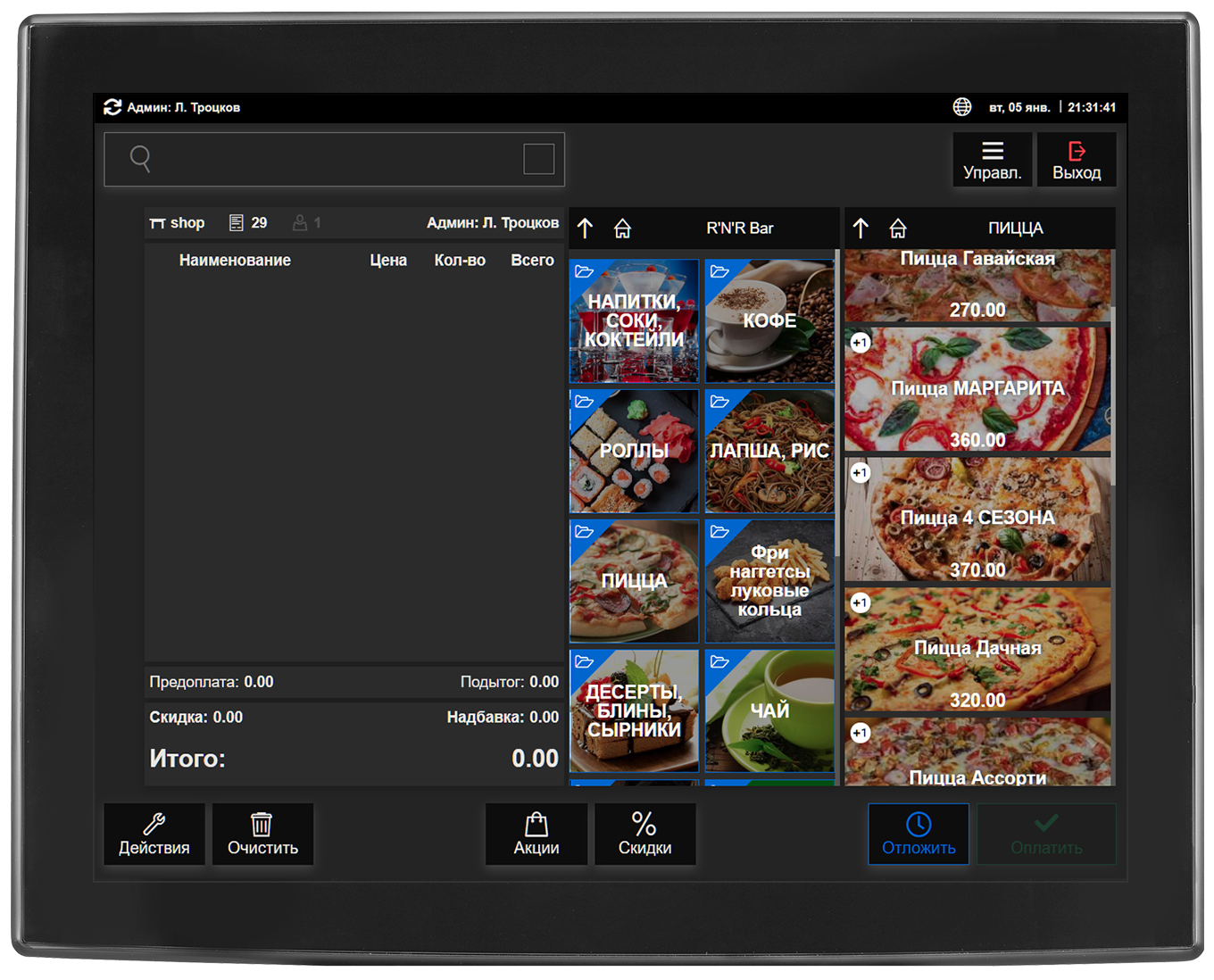Viewport: 1214px width, 980px height.
Task: Click the Цена column header
Action: (388, 261)
